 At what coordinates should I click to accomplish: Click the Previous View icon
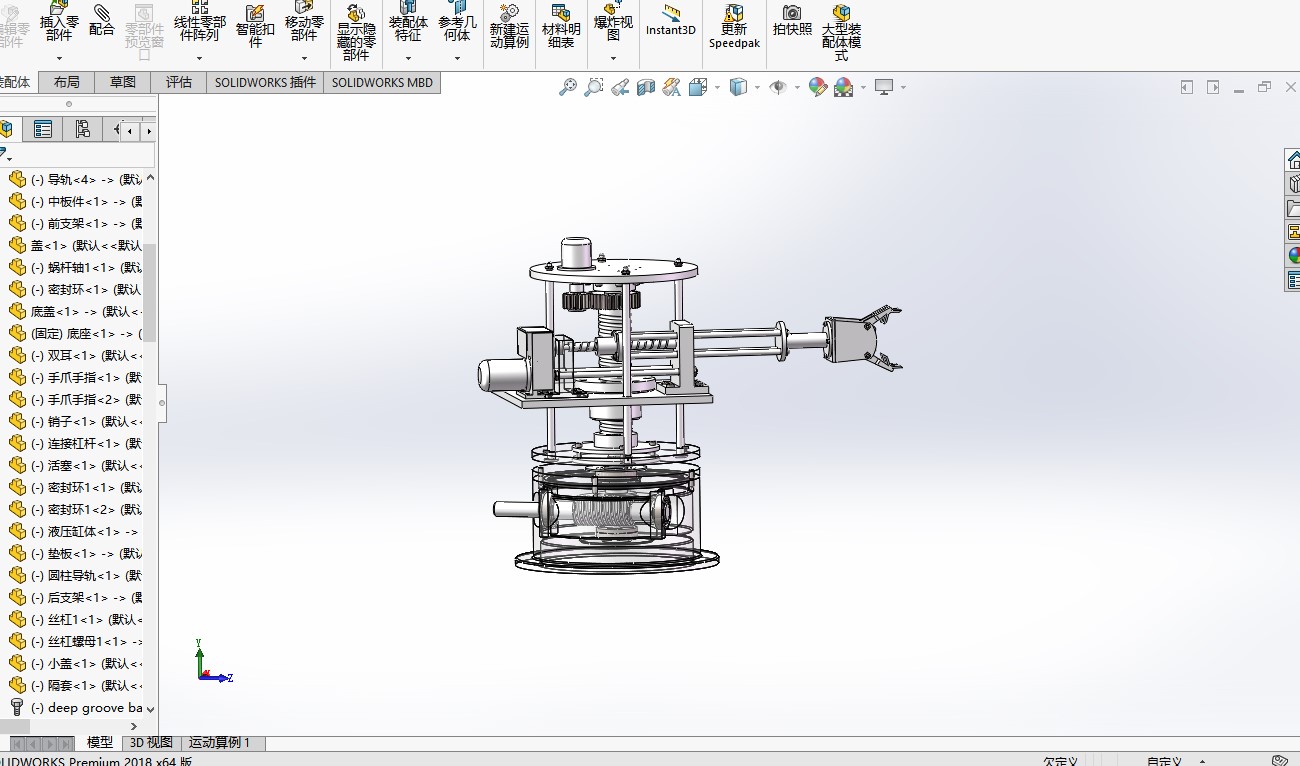tap(620, 87)
